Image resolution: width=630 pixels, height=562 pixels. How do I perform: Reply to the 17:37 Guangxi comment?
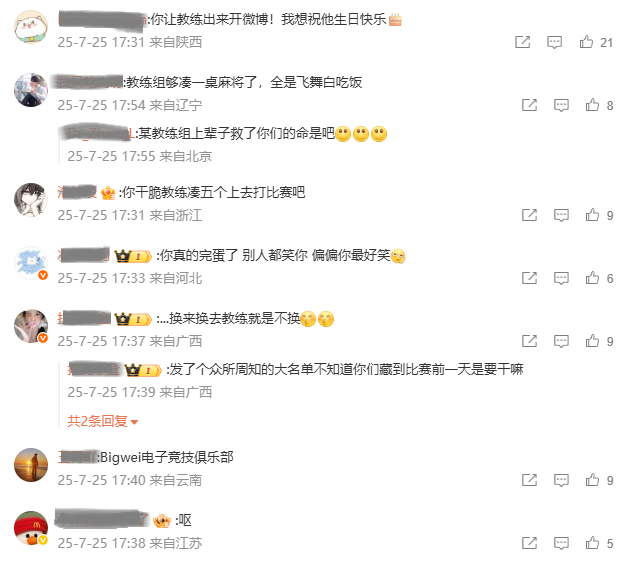[561, 341]
